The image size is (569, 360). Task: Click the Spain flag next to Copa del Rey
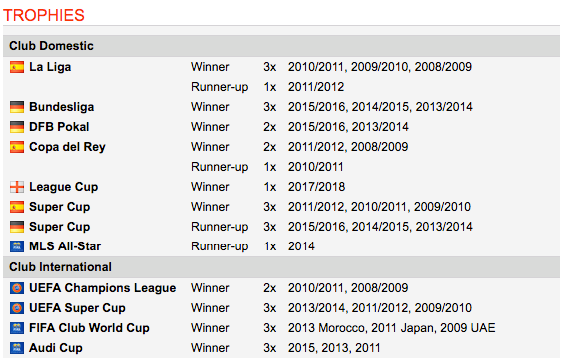17,147
